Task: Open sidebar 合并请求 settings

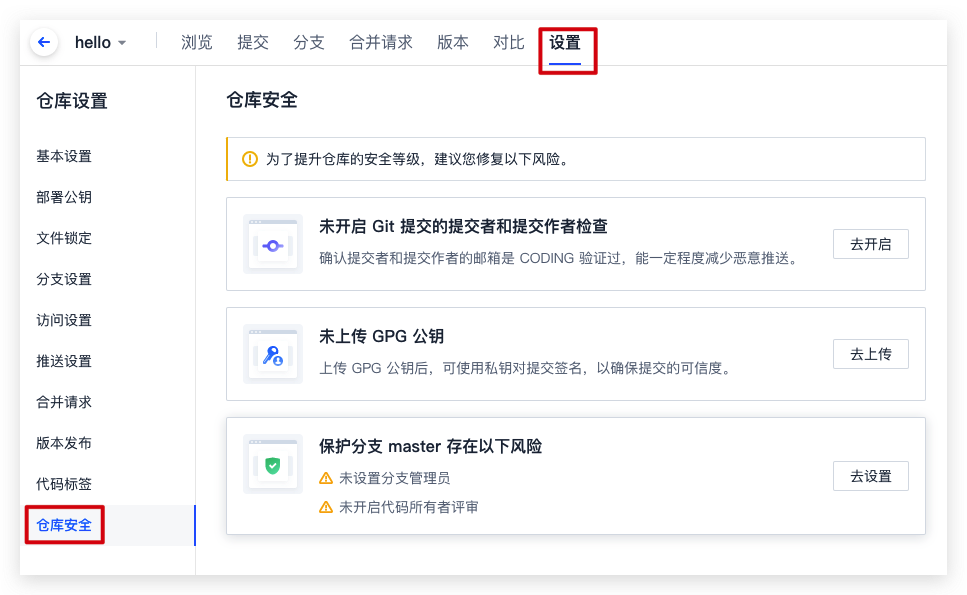Action: (64, 402)
